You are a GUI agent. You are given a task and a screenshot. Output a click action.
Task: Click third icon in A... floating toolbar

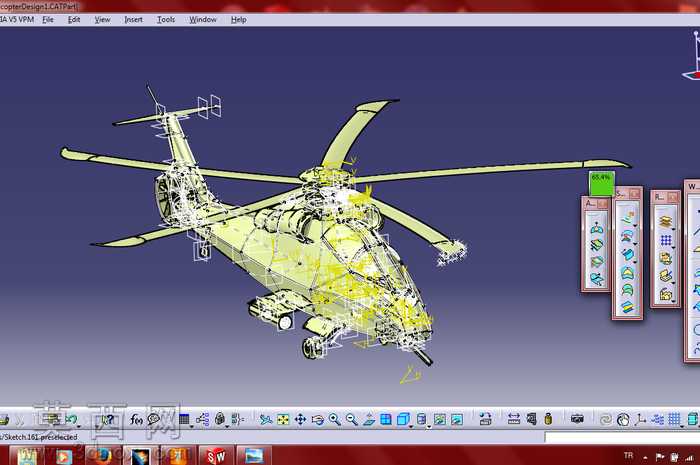(597, 262)
